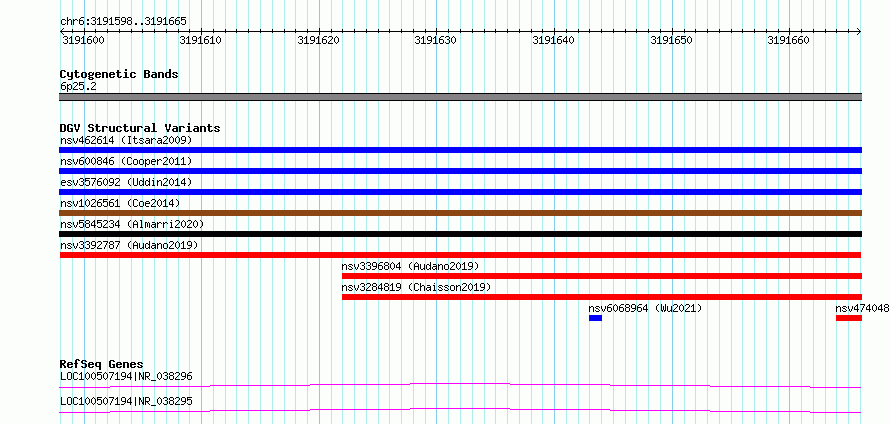Viewport: 890px width, 424px height.
Task: Click the 3191630 ruler position
Action: (x=435, y=40)
